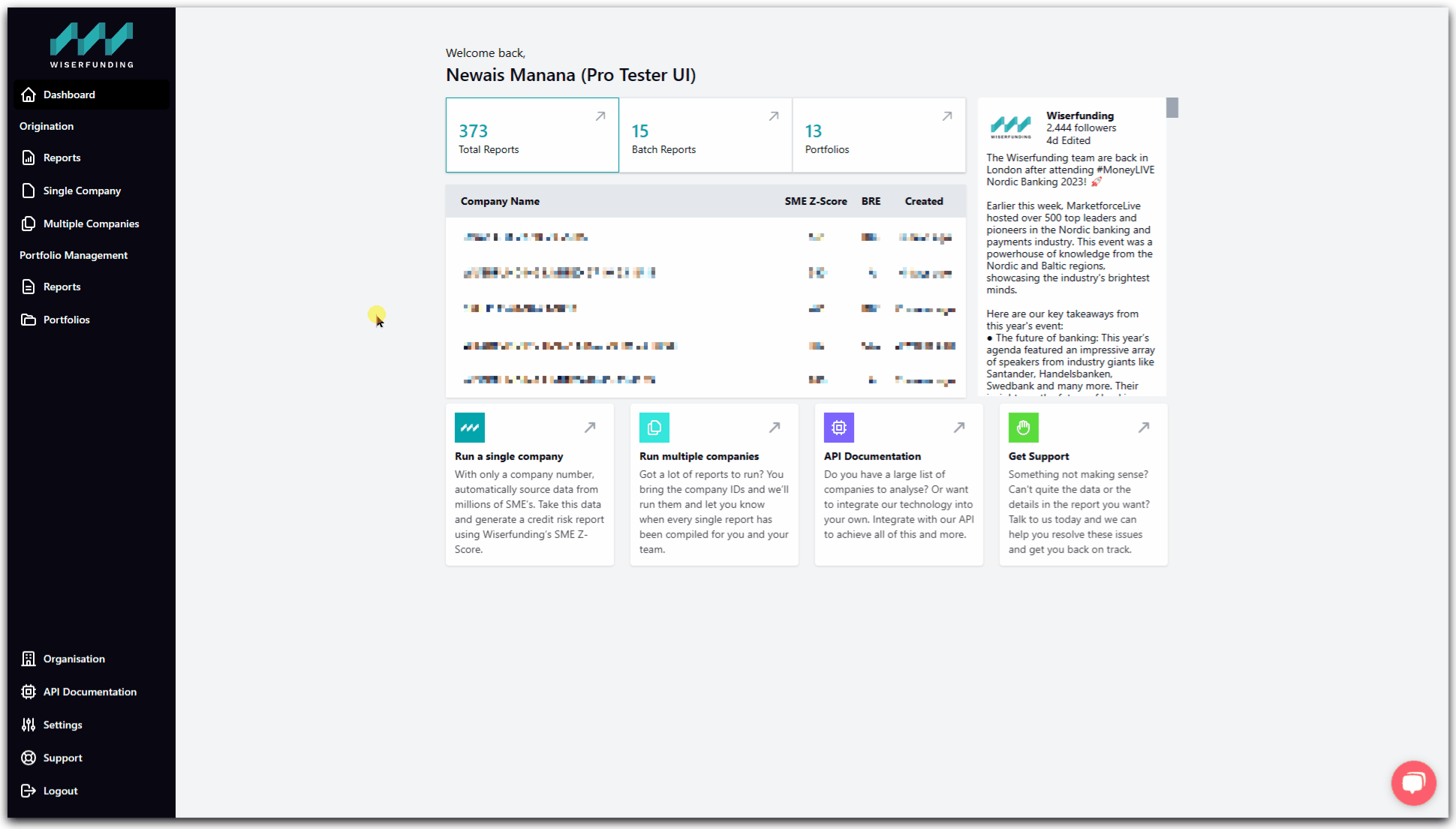The width and height of the screenshot is (1456, 829).
Task: Open Batch Reports via arrow icon
Action: click(x=774, y=116)
